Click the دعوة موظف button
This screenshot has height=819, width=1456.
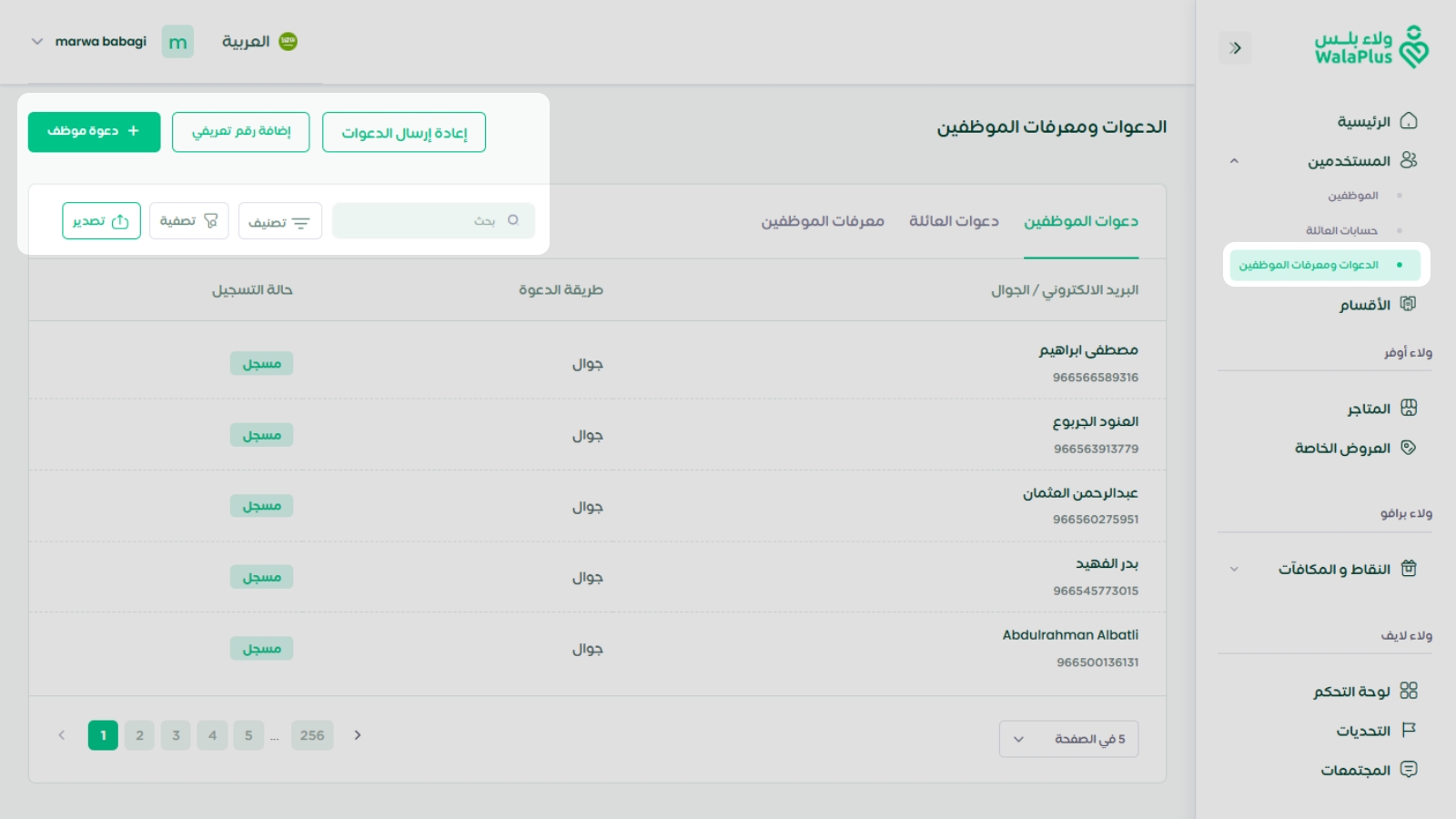coord(94,131)
